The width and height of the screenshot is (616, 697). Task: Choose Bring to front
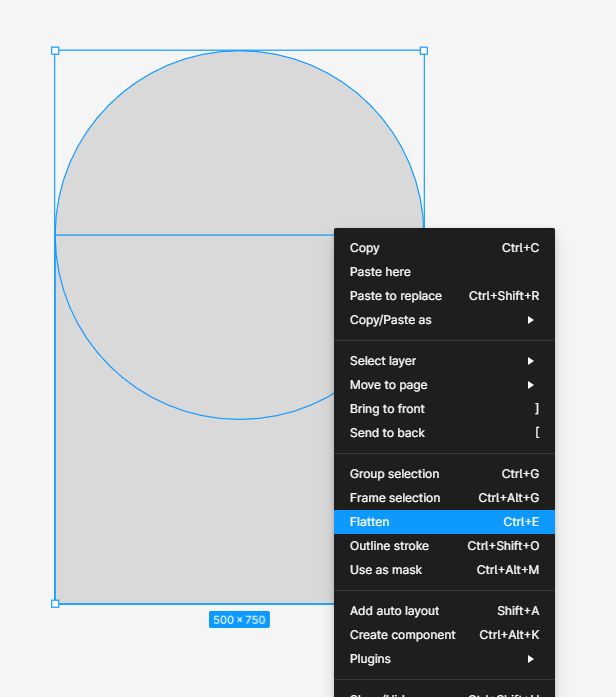click(444, 409)
